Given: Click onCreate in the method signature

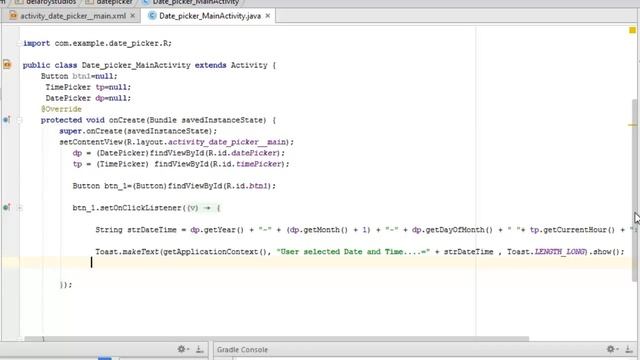Looking at the screenshot, I should tap(127, 120).
